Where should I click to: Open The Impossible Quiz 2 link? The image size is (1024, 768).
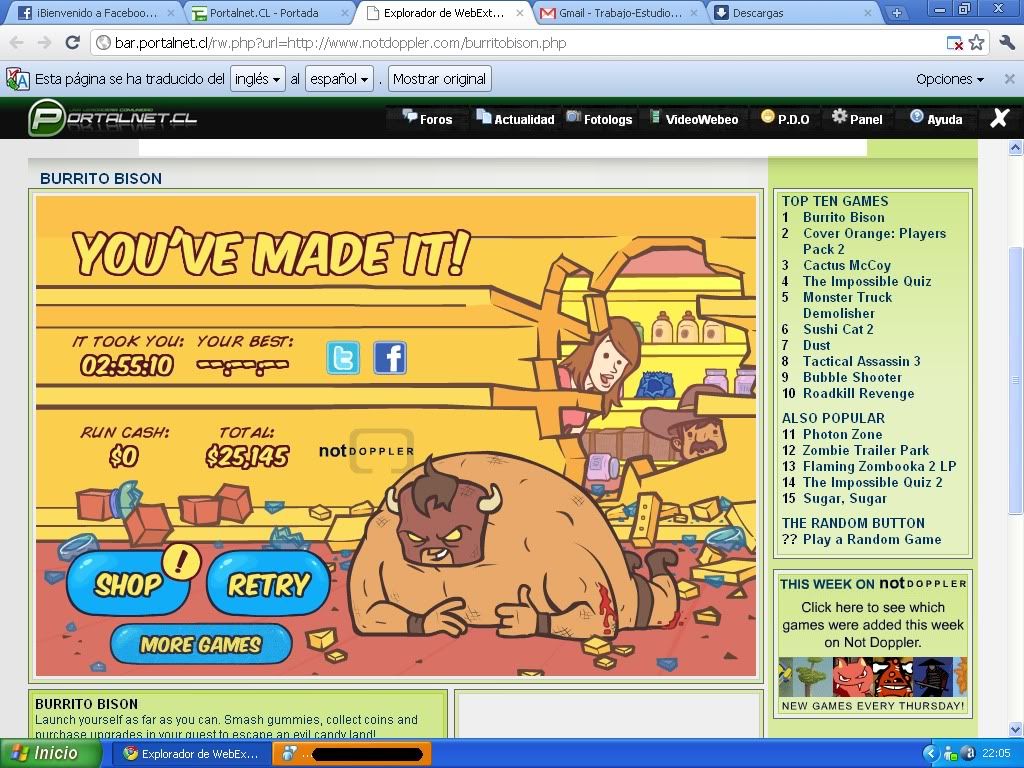tap(872, 482)
